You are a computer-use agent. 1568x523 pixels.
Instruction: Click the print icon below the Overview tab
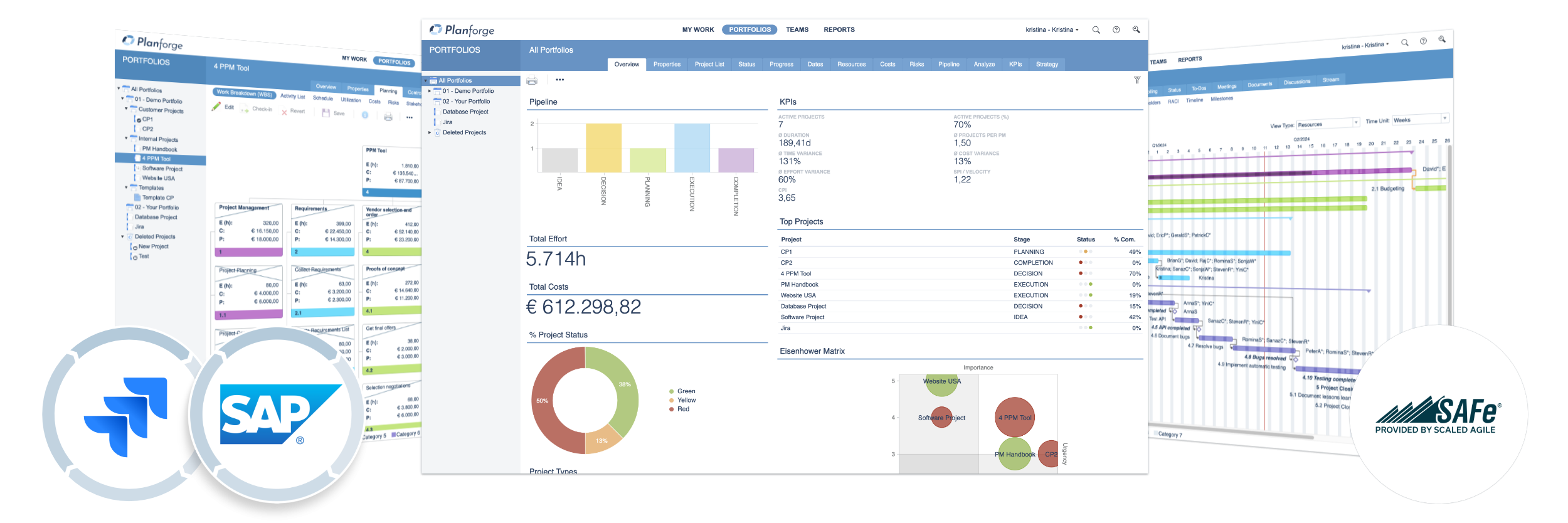tap(532, 80)
